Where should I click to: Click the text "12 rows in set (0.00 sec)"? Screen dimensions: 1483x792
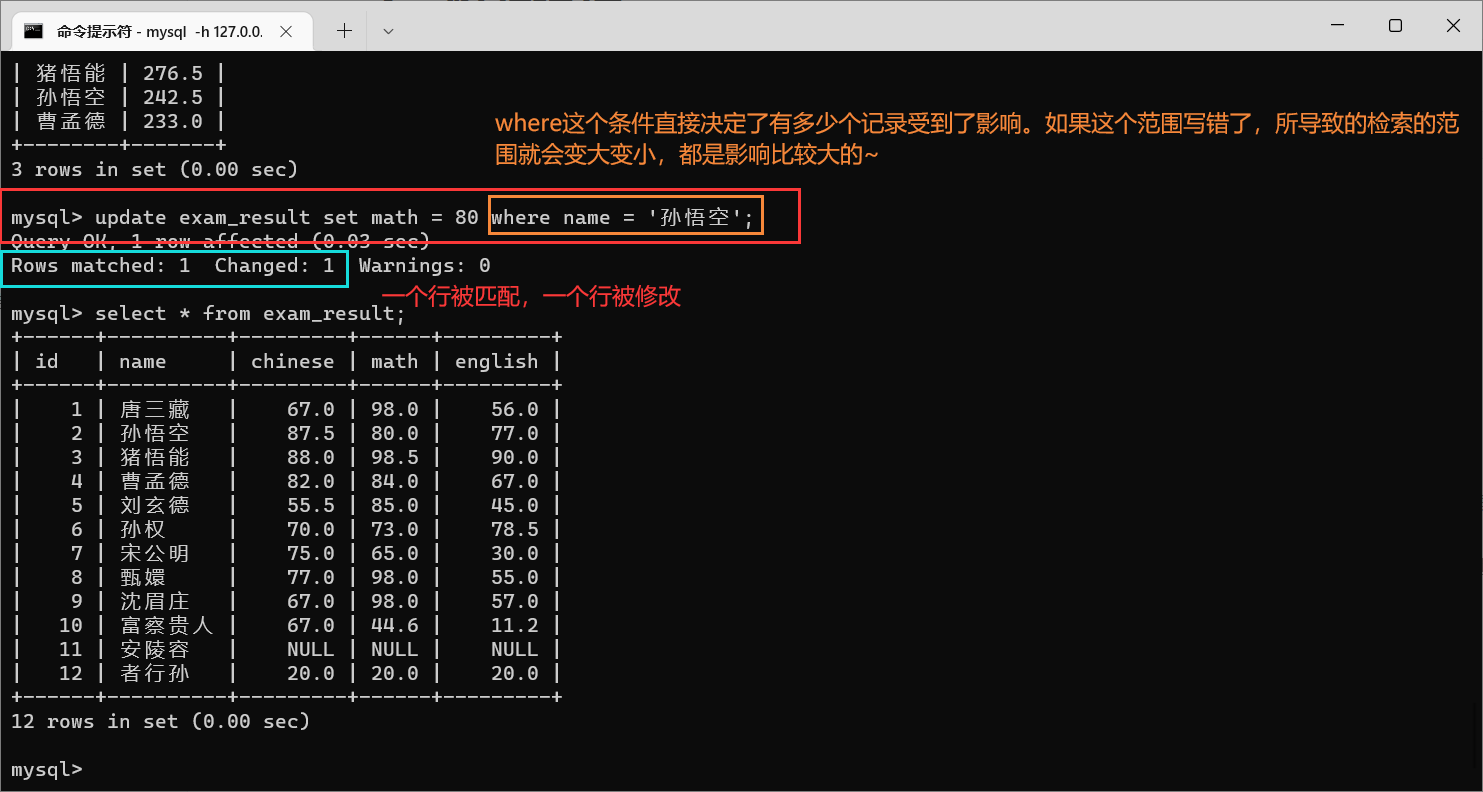[x=160, y=721]
